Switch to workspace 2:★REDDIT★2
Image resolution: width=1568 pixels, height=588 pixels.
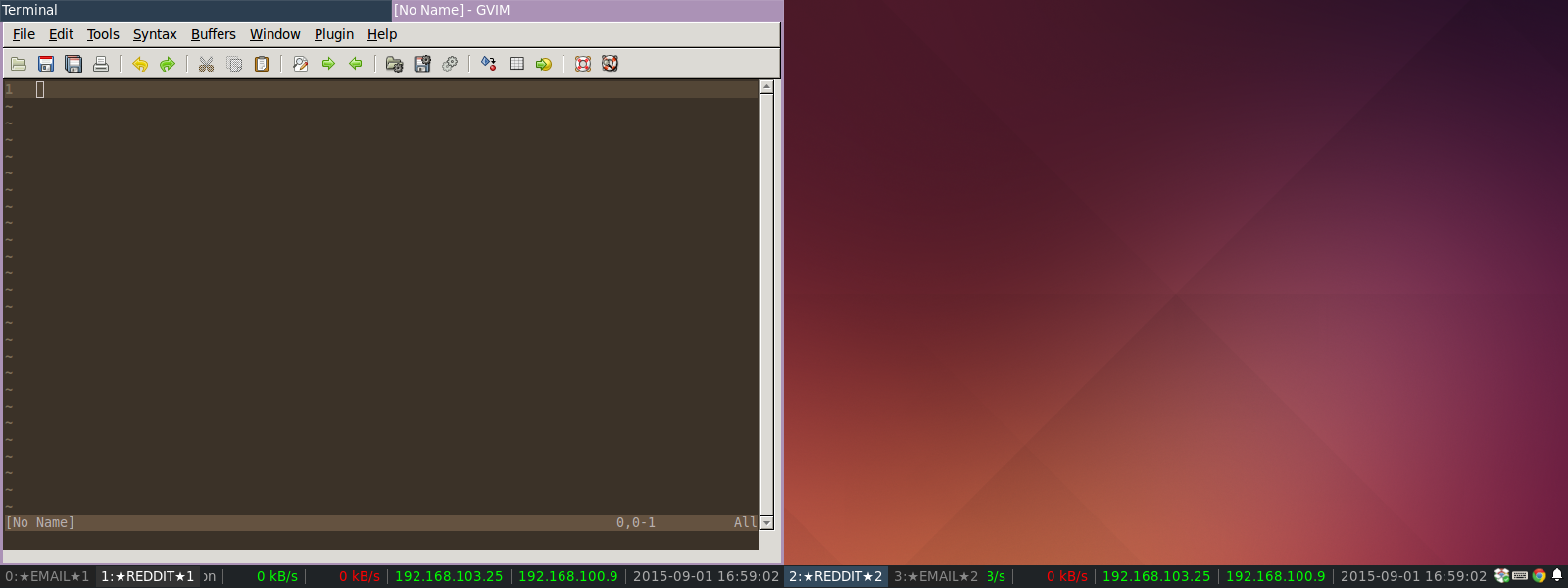coord(836,576)
